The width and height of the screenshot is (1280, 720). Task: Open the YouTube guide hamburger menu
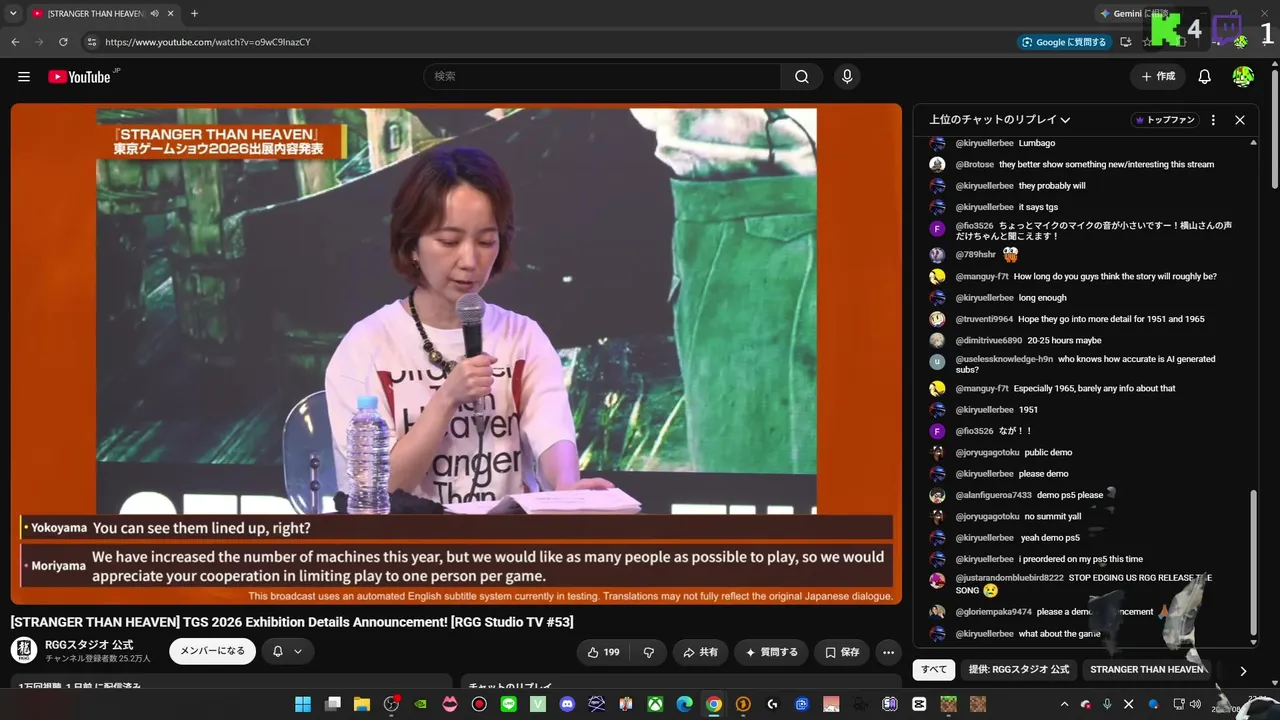[x=24, y=77]
